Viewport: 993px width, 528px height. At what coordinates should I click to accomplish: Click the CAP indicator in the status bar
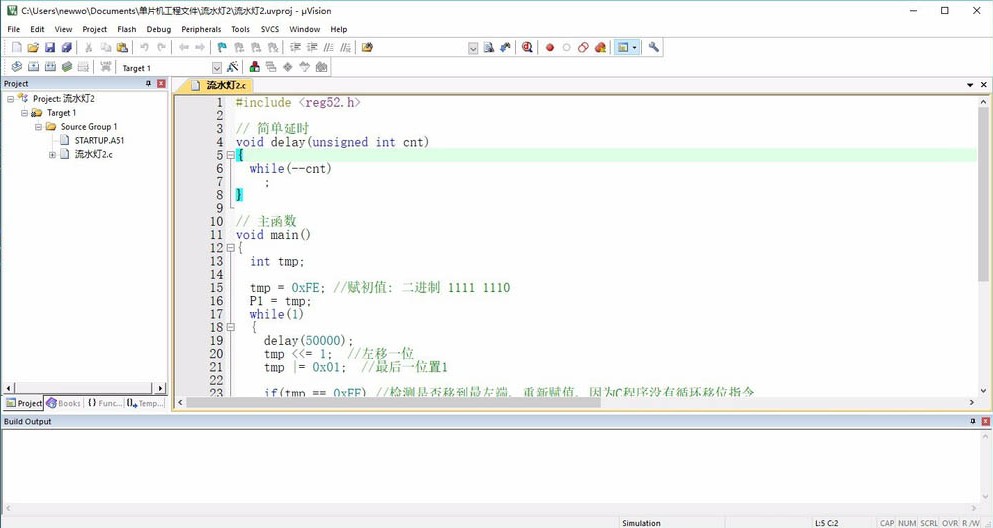click(887, 523)
